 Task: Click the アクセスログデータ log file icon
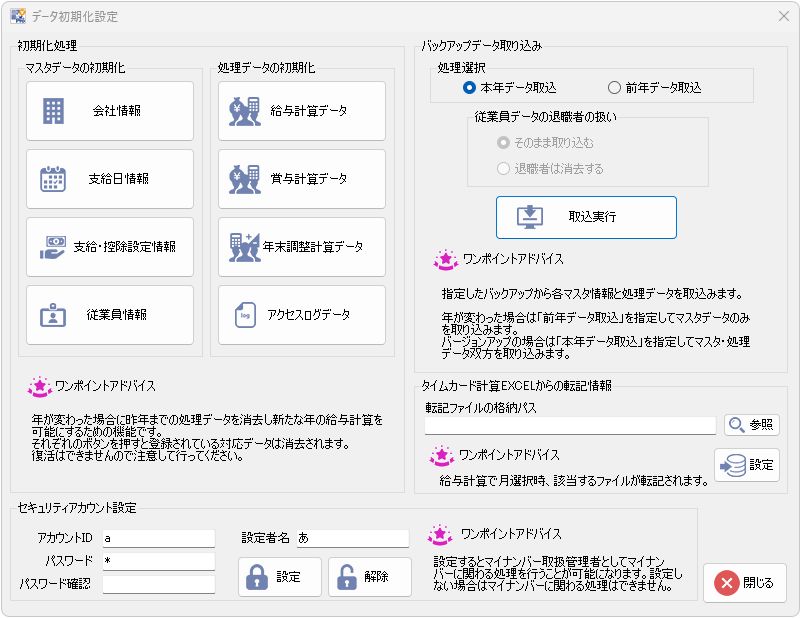[244, 315]
